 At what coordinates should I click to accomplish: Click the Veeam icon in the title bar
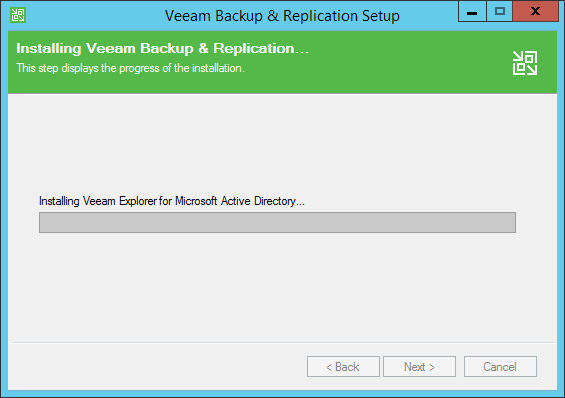tap(18, 15)
